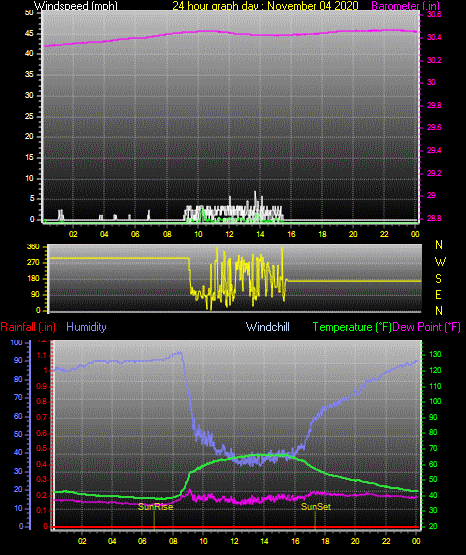Image resolution: width=466 pixels, height=555 pixels.
Task: Click the 12 hour tick on windspeed chart
Action: [x=229, y=234]
